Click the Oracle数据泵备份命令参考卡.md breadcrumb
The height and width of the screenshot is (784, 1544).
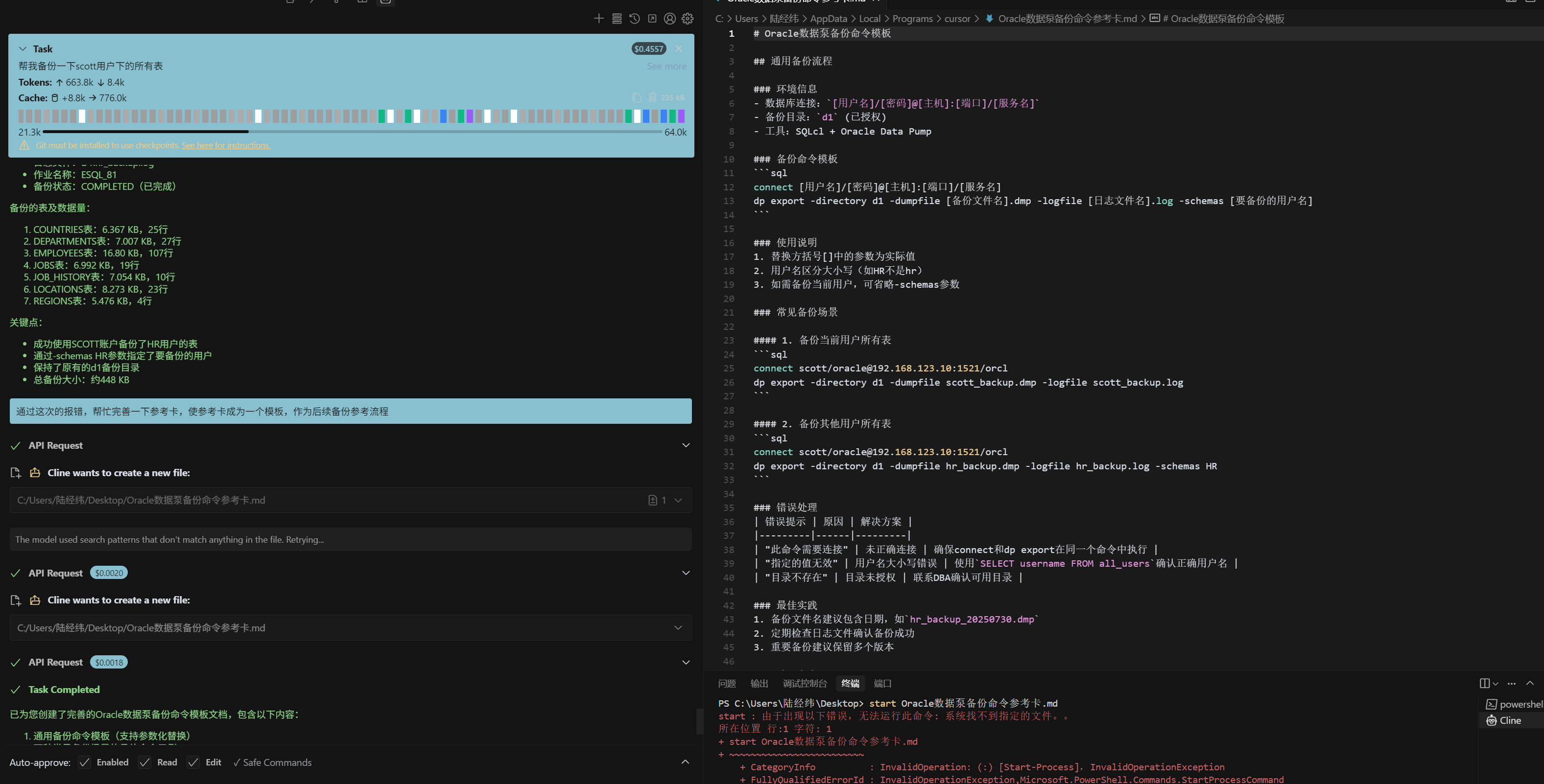pos(1067,19)
